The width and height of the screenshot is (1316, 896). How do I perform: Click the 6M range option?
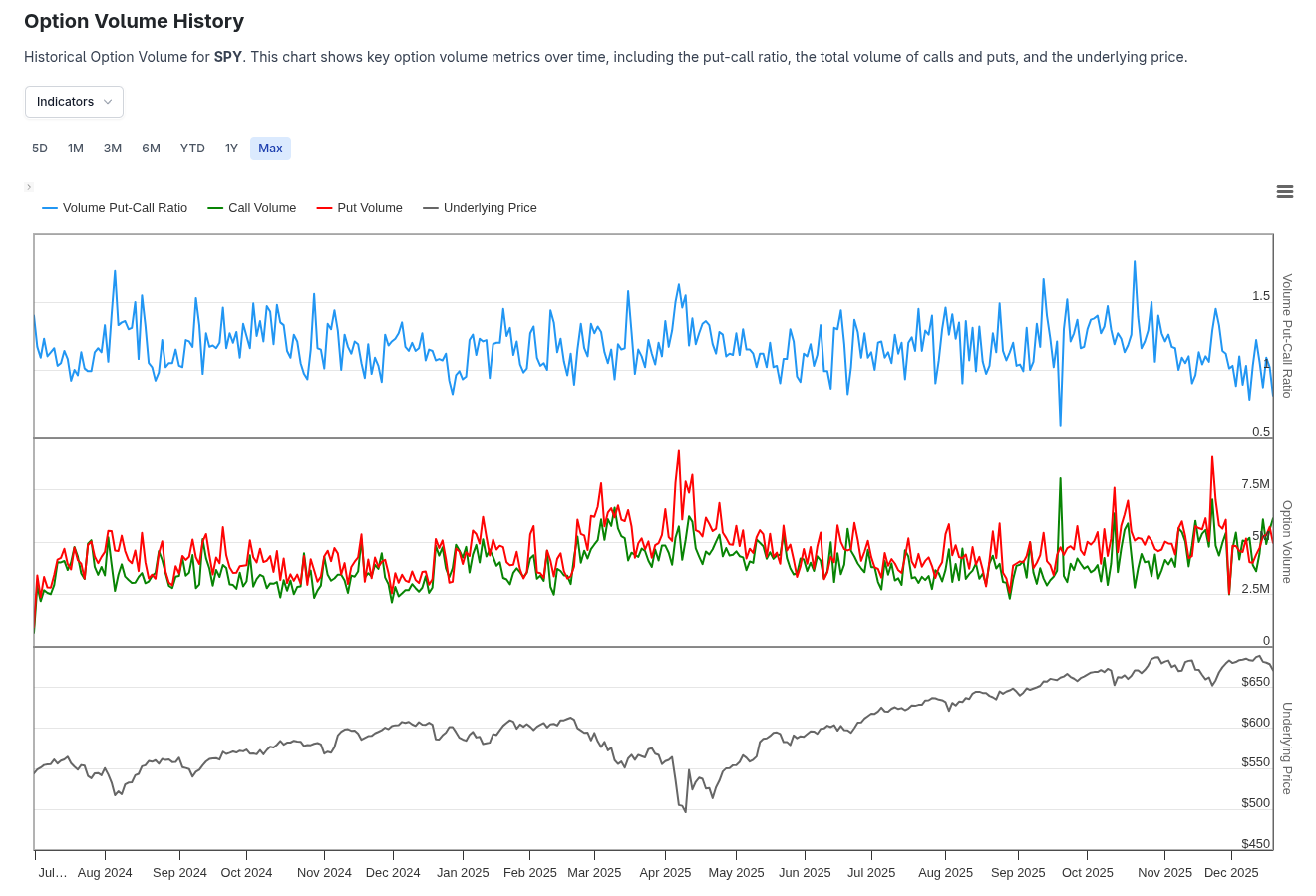pyautogui.click(x=151, y=148)
